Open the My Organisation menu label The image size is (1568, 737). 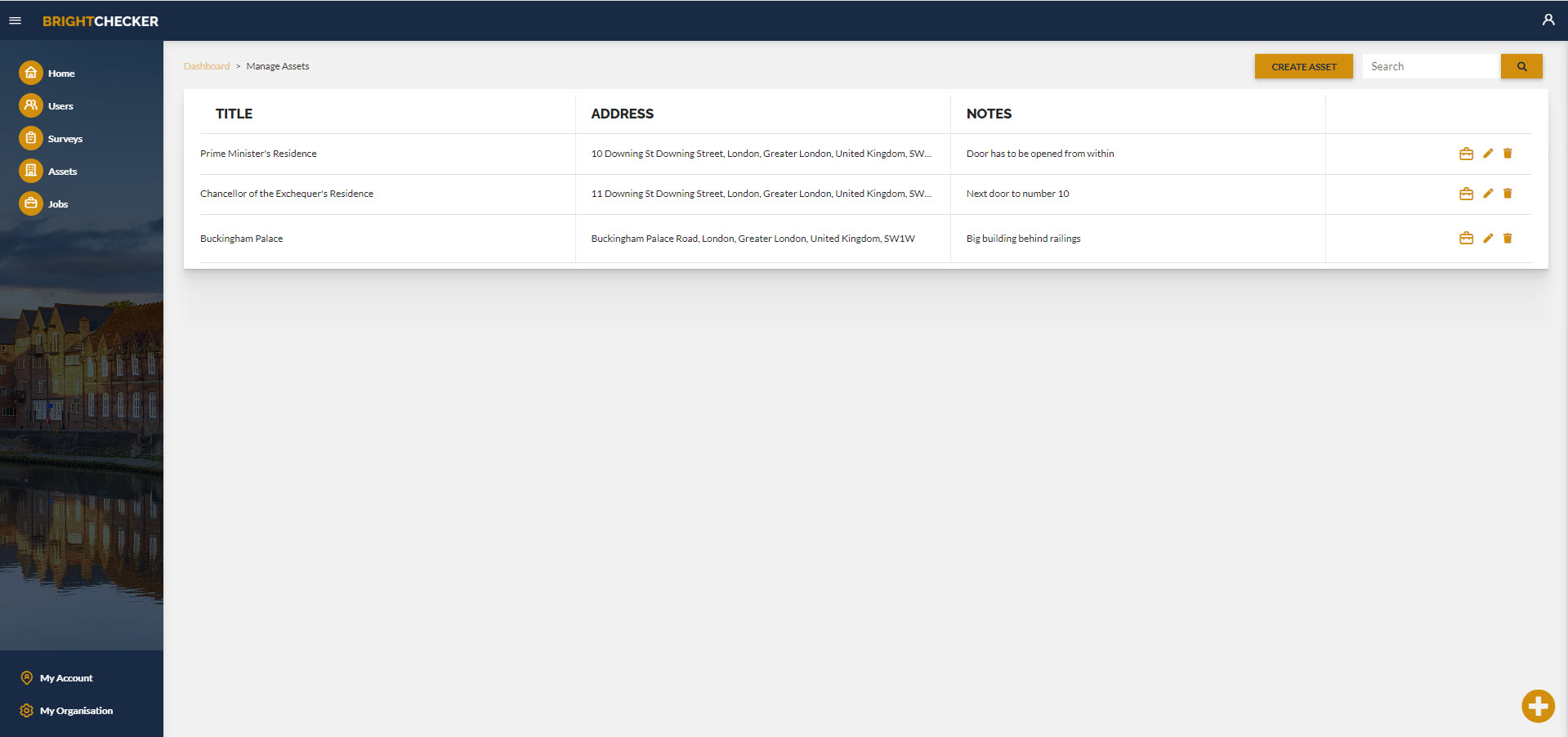point(77,711)
